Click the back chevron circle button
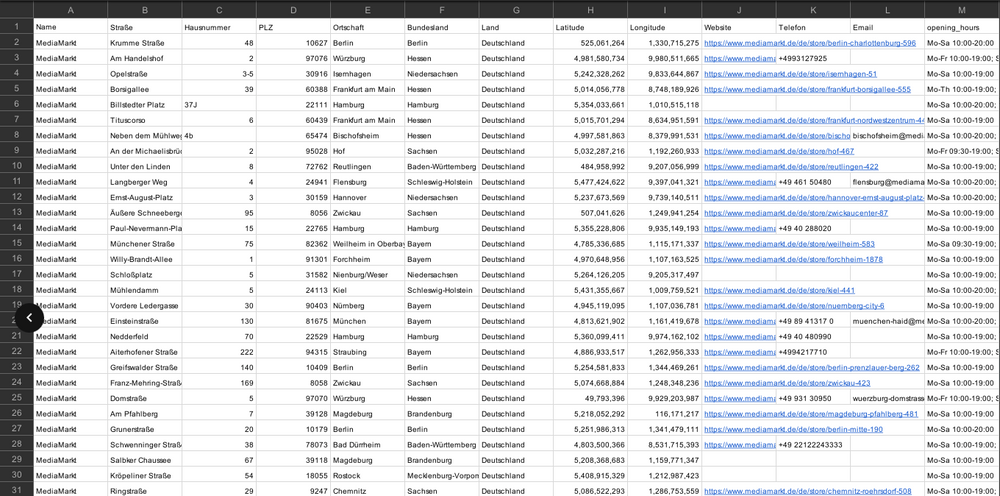This screenshot has width=1000, height=496. (x=29, y=317)
